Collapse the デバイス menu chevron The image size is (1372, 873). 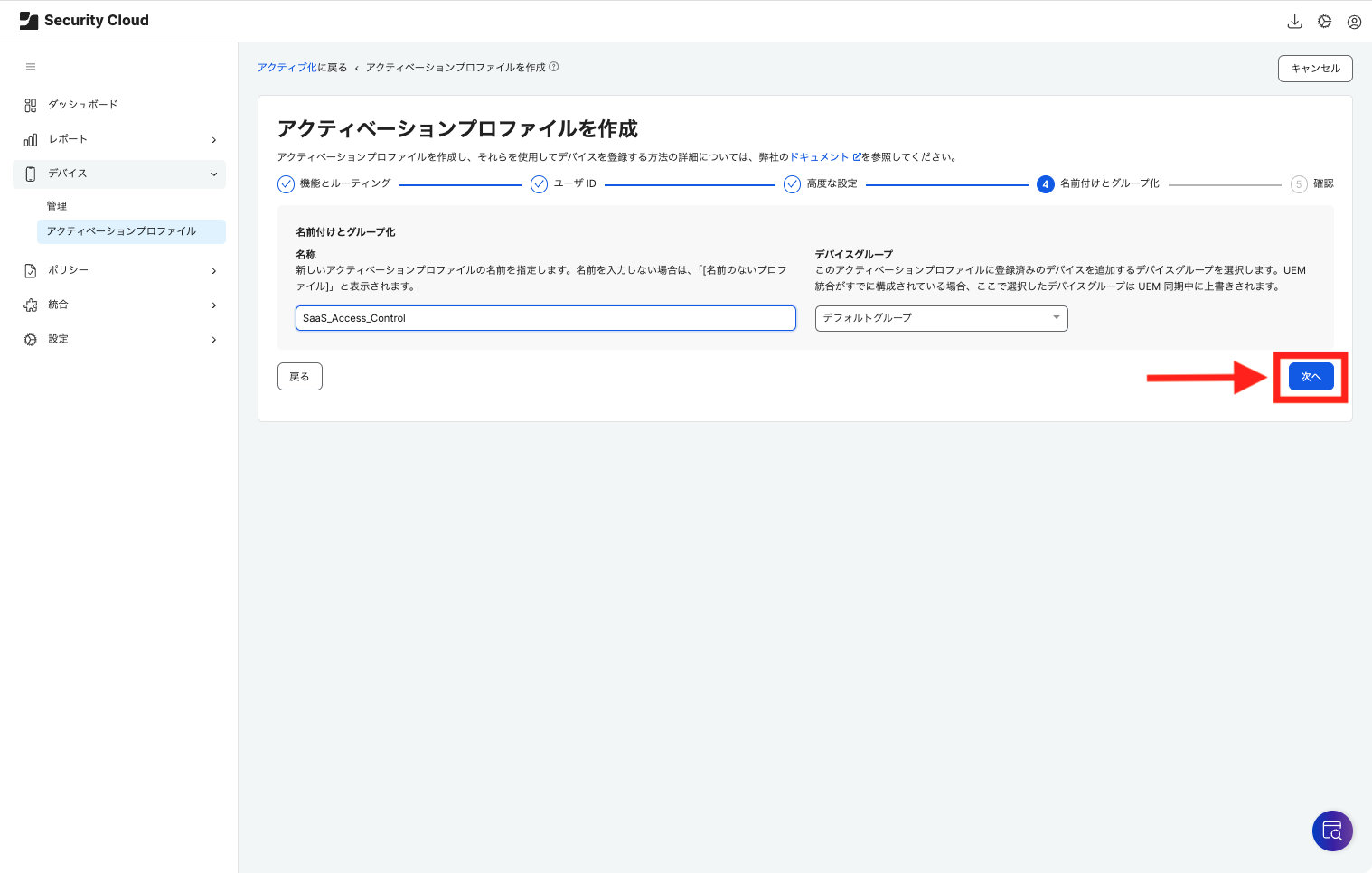tap(214, 174)
